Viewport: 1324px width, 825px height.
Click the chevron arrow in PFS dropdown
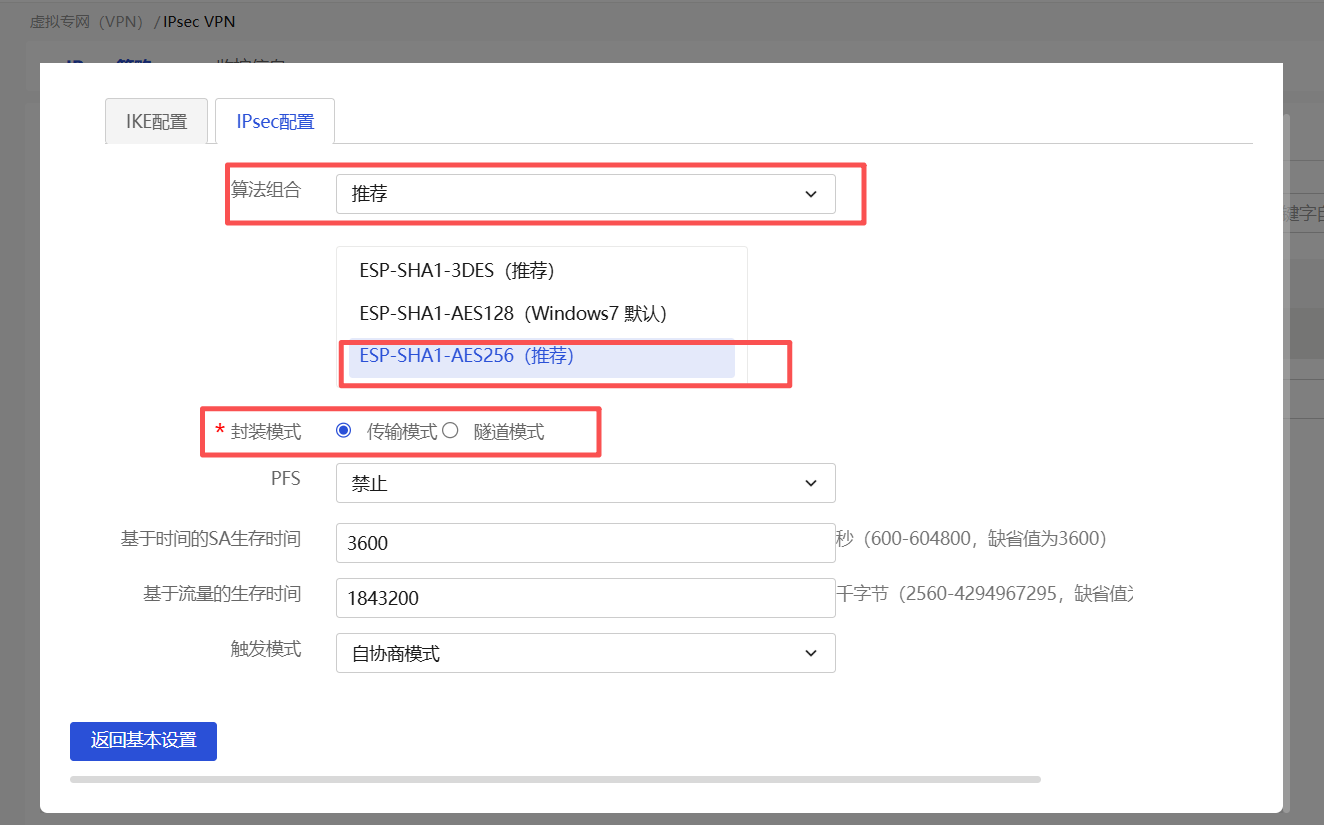810,484
